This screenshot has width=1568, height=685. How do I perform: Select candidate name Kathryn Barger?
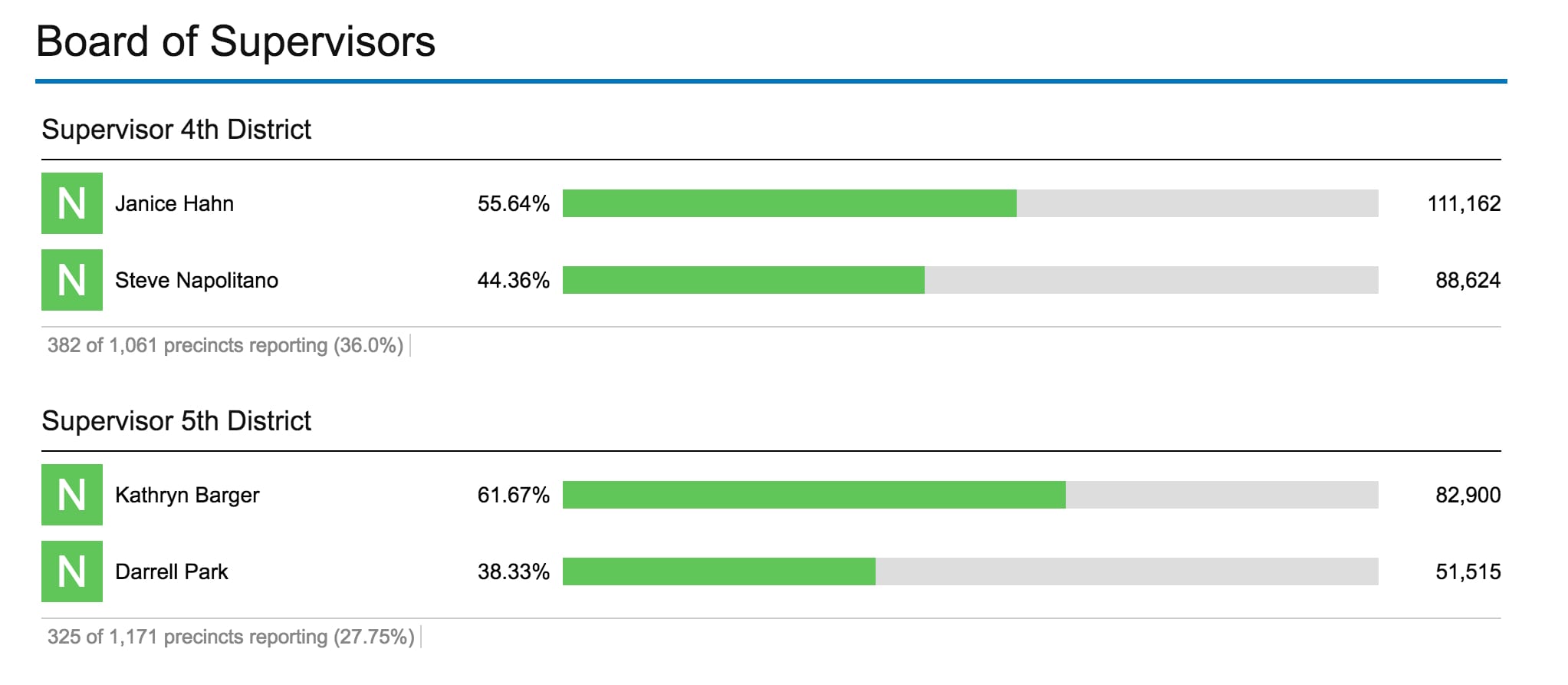click(x=187, y=495)
